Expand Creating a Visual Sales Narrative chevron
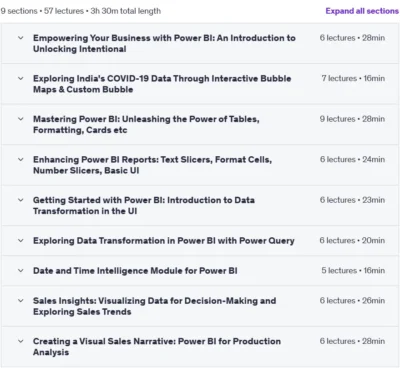 pyautogui.click(x=21, y=341)
